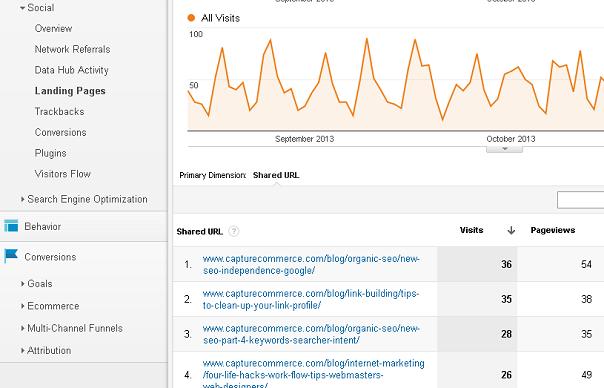
Task: Open Network Referrals report
Action: tap(72, 49)
